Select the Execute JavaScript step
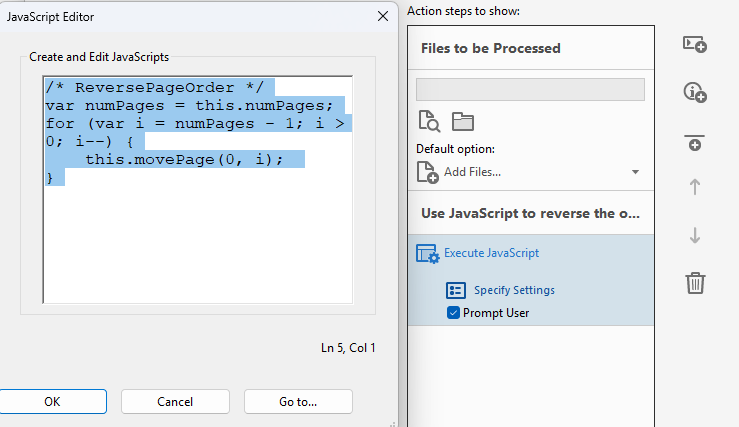The height and width of the screenshot is (427, 739). click(492, 253)
